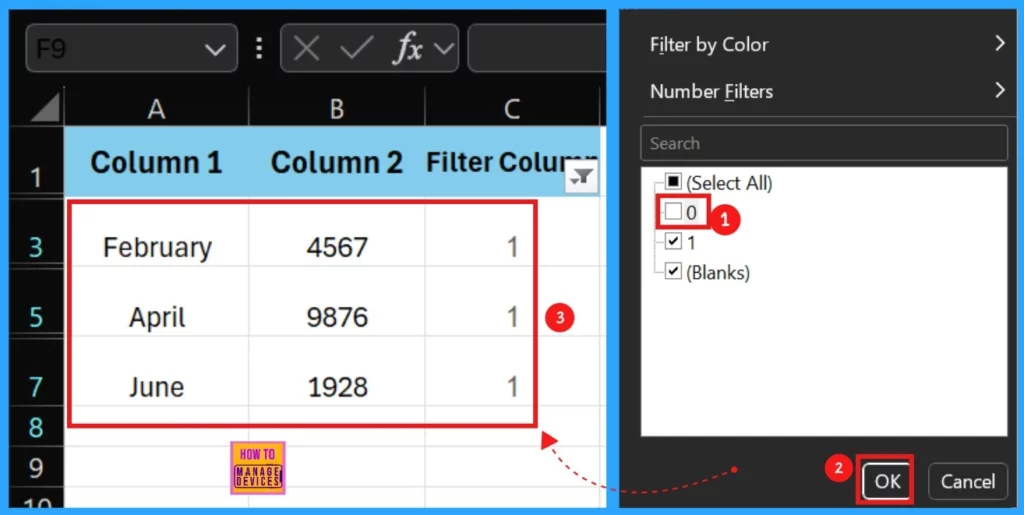The width and height of the screenshot is (1024, 515).
Task: Click the Name Box showing F9
Action: pyautogui.click(x=131, y=48)
